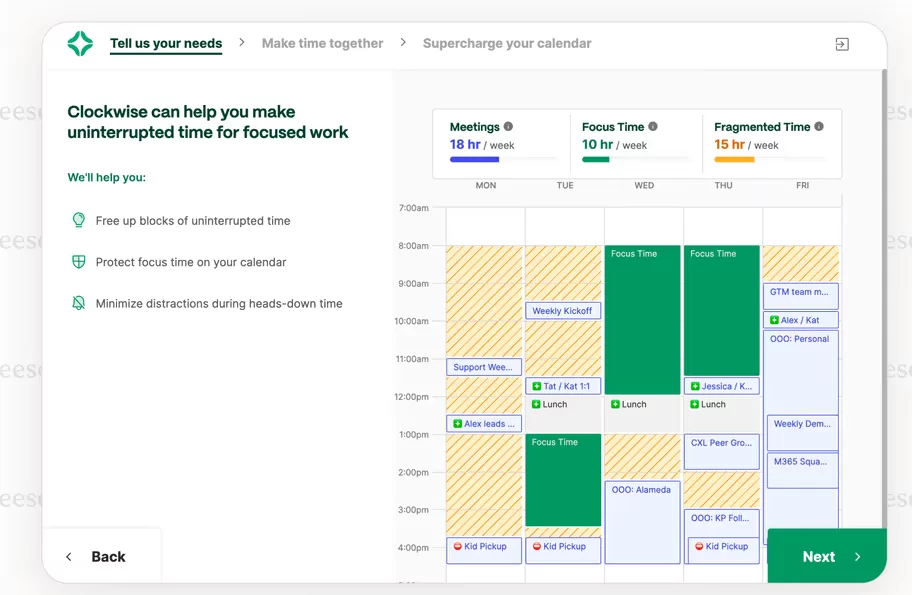Click the green icon on Tuesday Lunch

536,404
